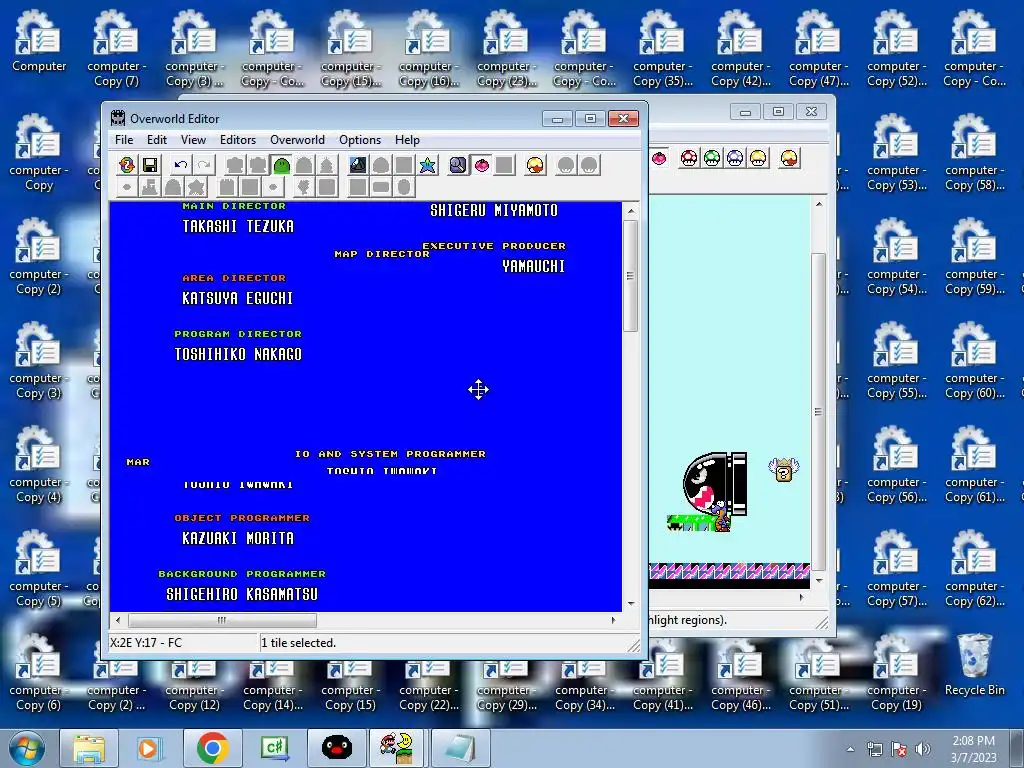1024x768 pixels.
Task: Click the gray tree icon beside the hill icons
Action: click(327, 165)
